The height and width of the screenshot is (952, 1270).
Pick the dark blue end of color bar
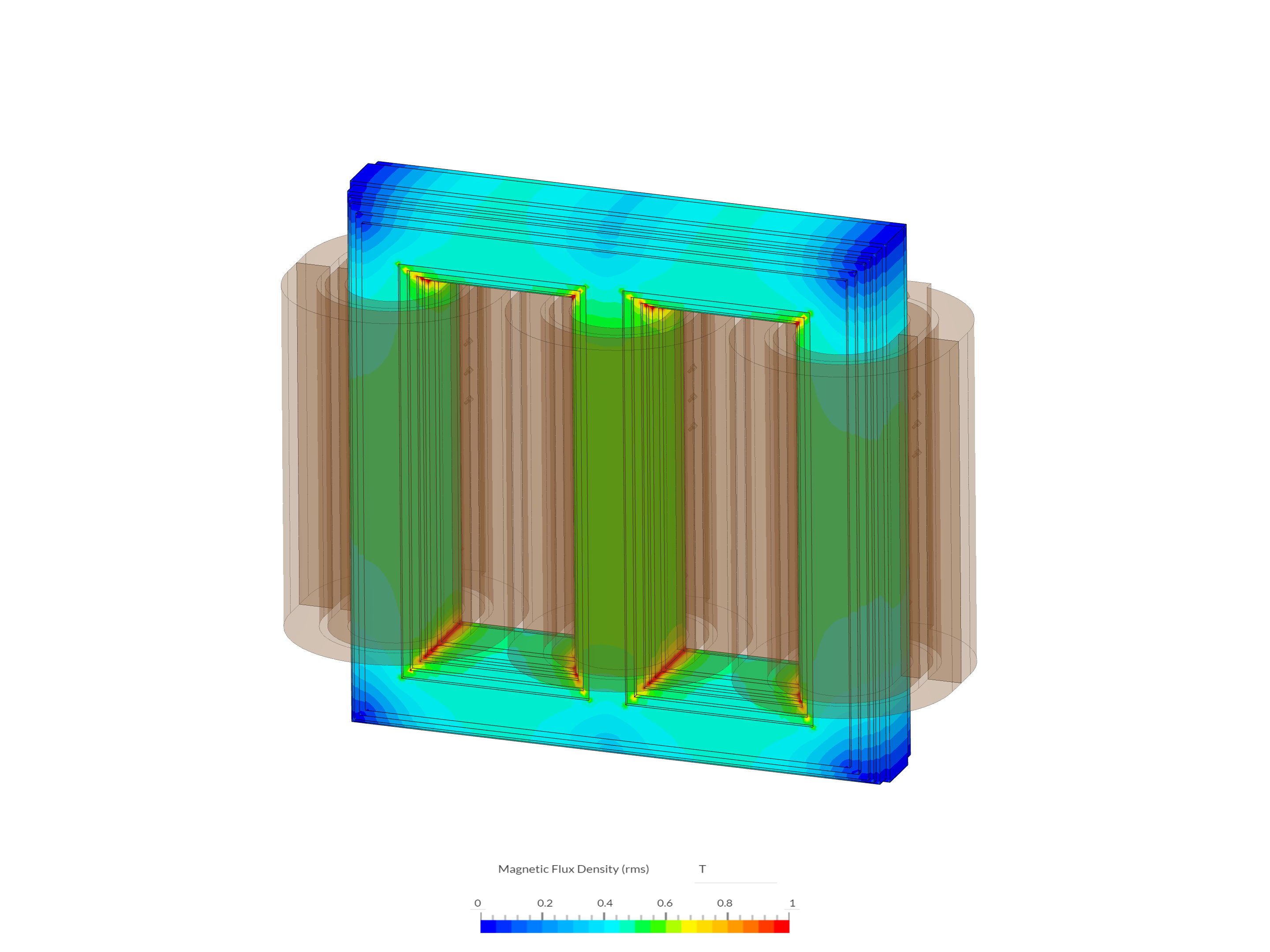[x=487, y=926]
